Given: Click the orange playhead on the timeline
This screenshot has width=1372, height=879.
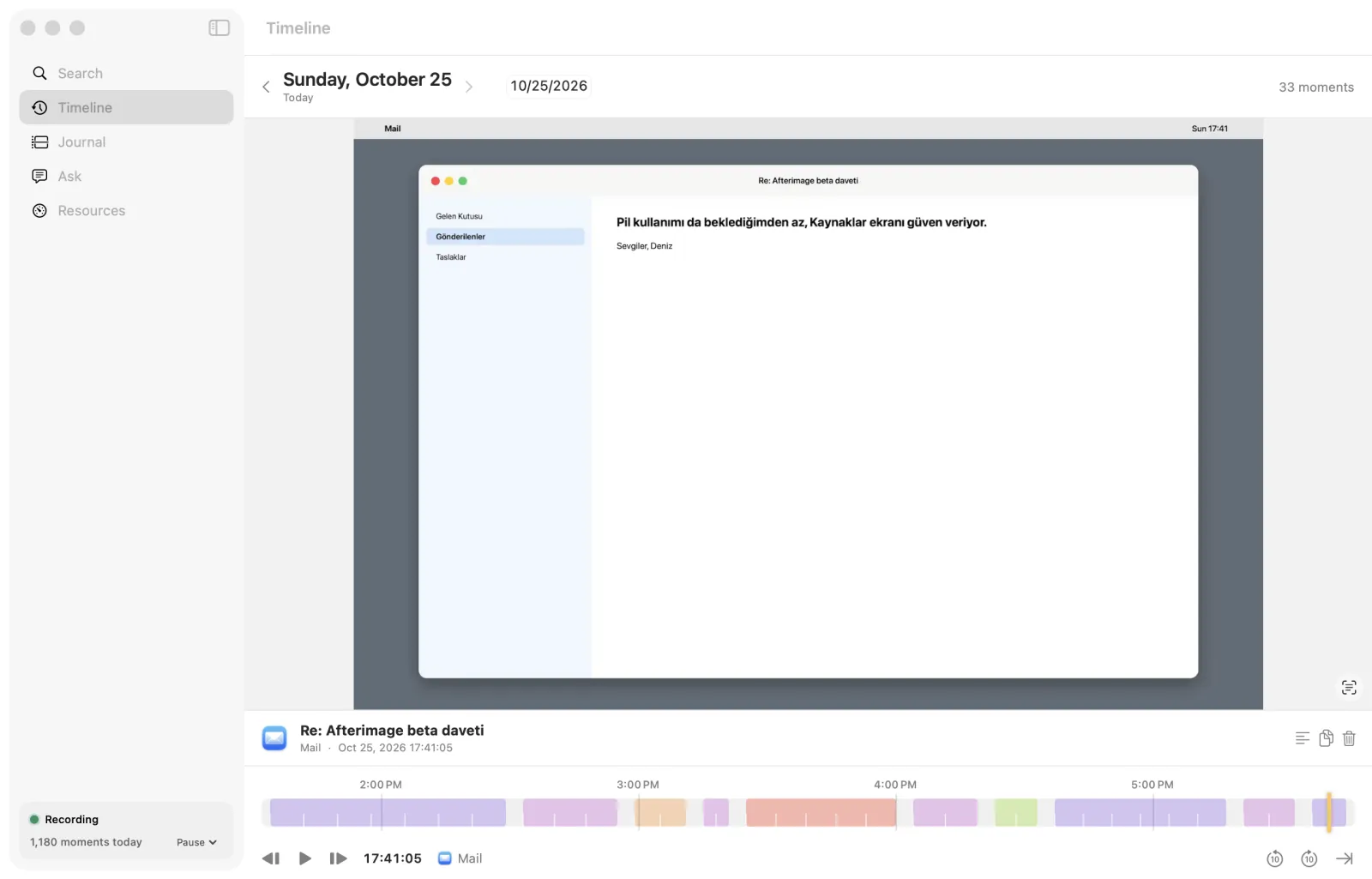Looking at the screenshot, I should tap(1329, 812).
